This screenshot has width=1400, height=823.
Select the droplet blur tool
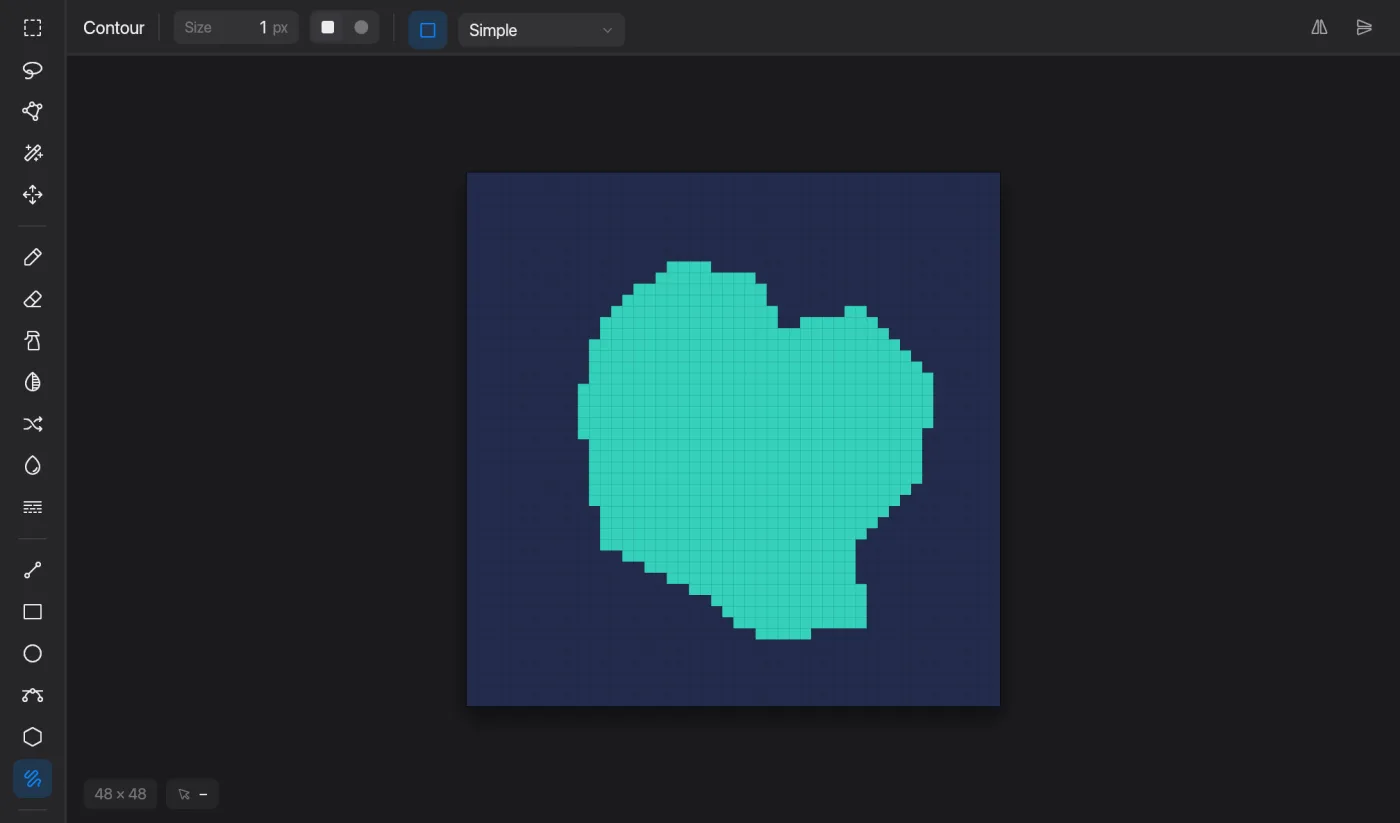33,466
